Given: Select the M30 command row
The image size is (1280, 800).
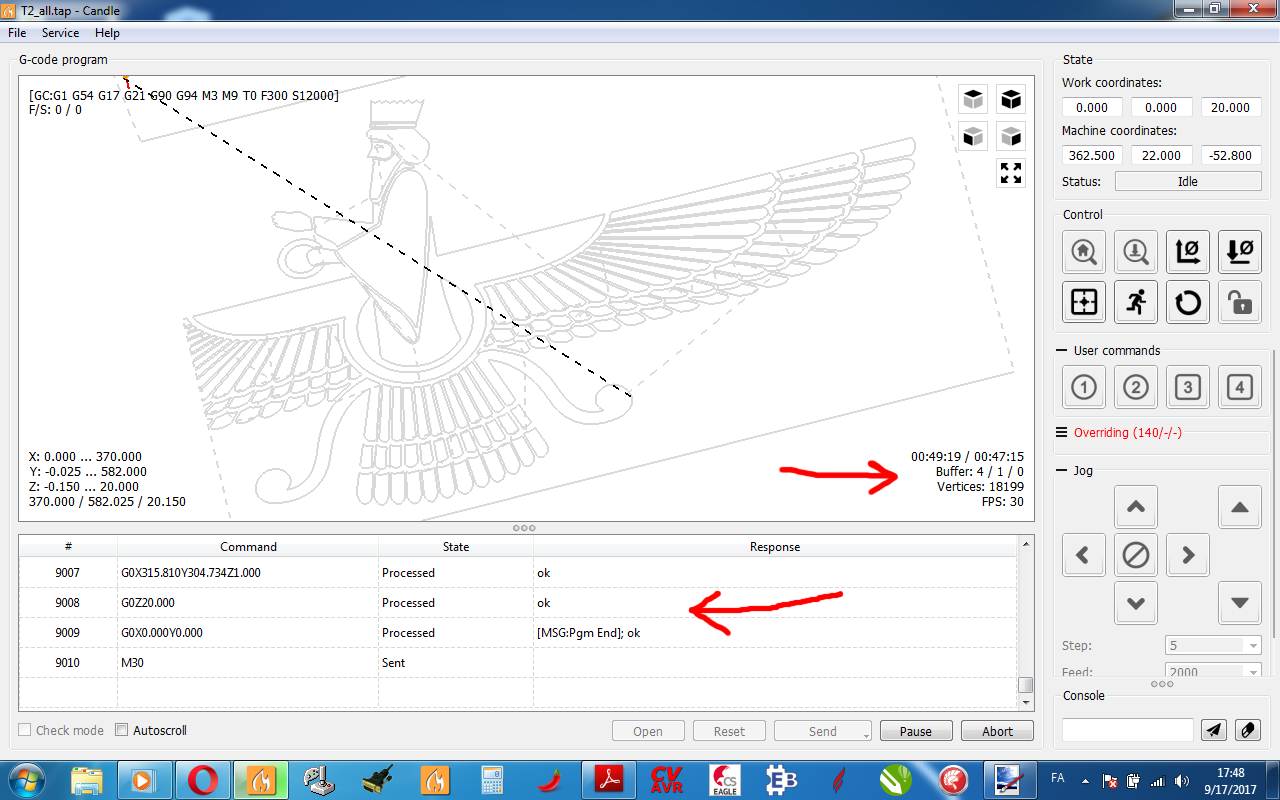Looking at the screenshot, I should pos(518,663).
